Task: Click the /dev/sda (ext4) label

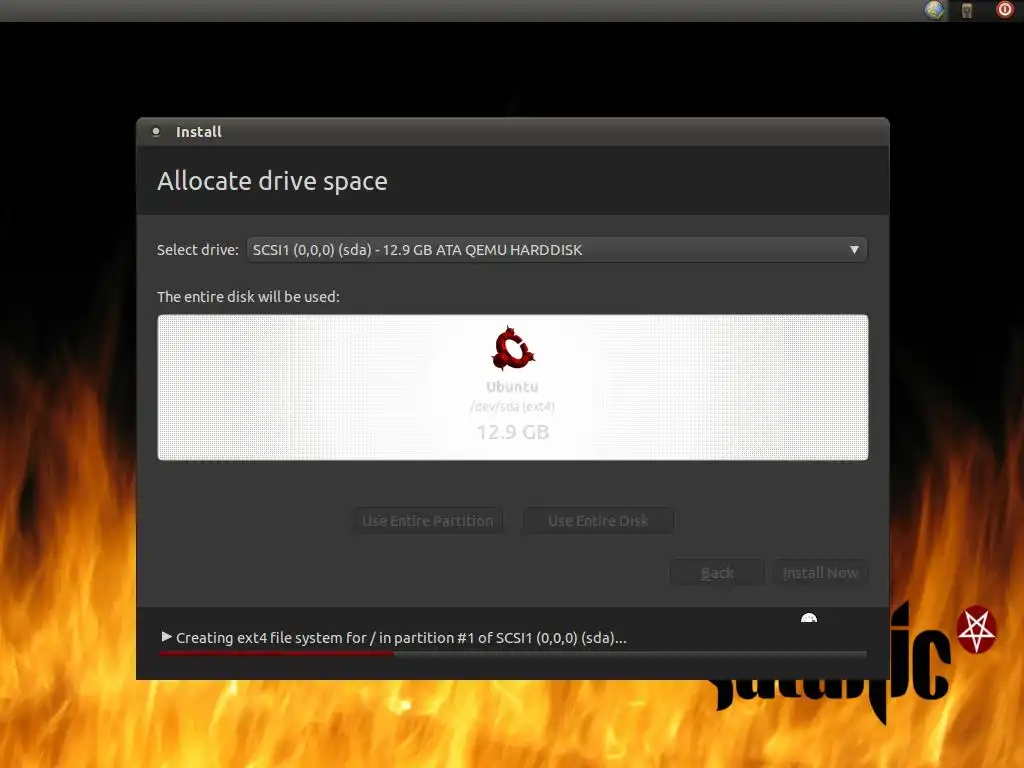Action: coord(513,406)
